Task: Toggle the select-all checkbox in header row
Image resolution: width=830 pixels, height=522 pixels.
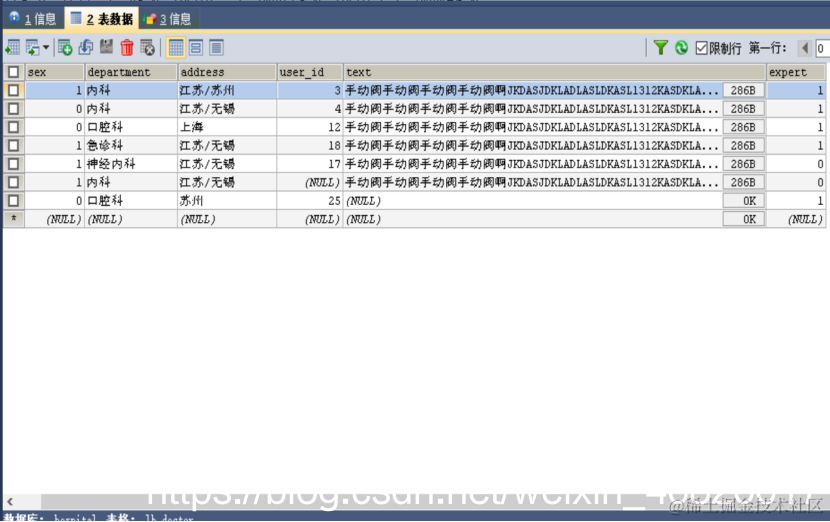Action: click(x=14, y=72)
